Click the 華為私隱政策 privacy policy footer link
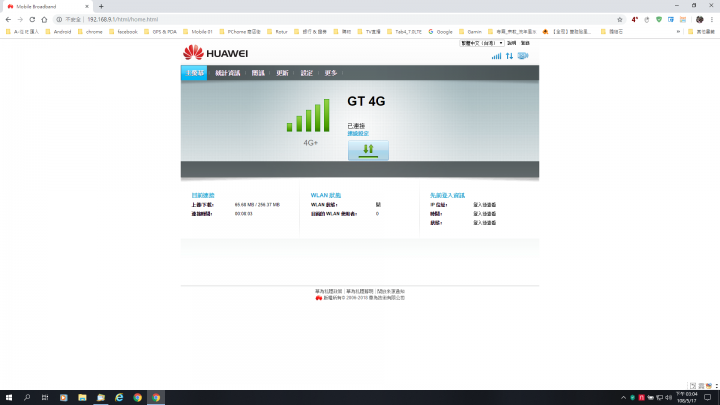This screenshot has width=720, height=405. (x=328, y=292)
